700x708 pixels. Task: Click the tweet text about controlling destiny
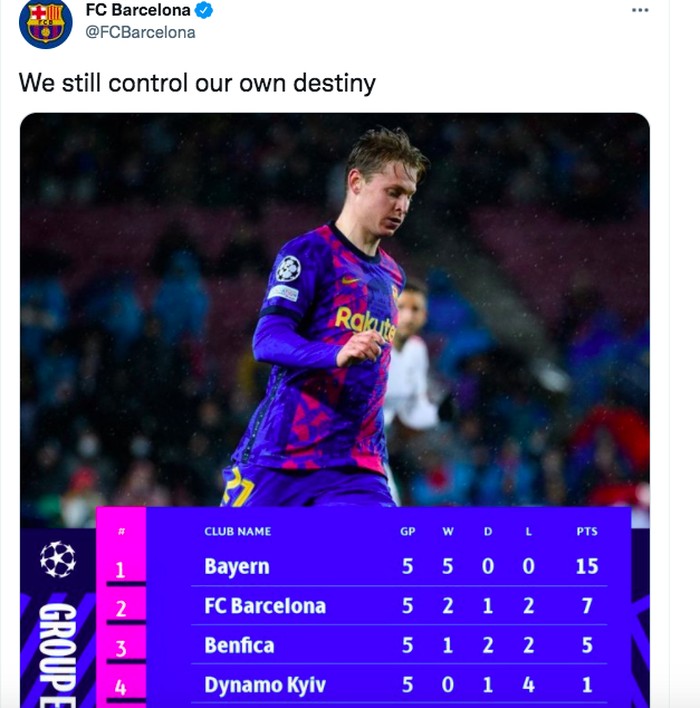(x=197, y=82)
